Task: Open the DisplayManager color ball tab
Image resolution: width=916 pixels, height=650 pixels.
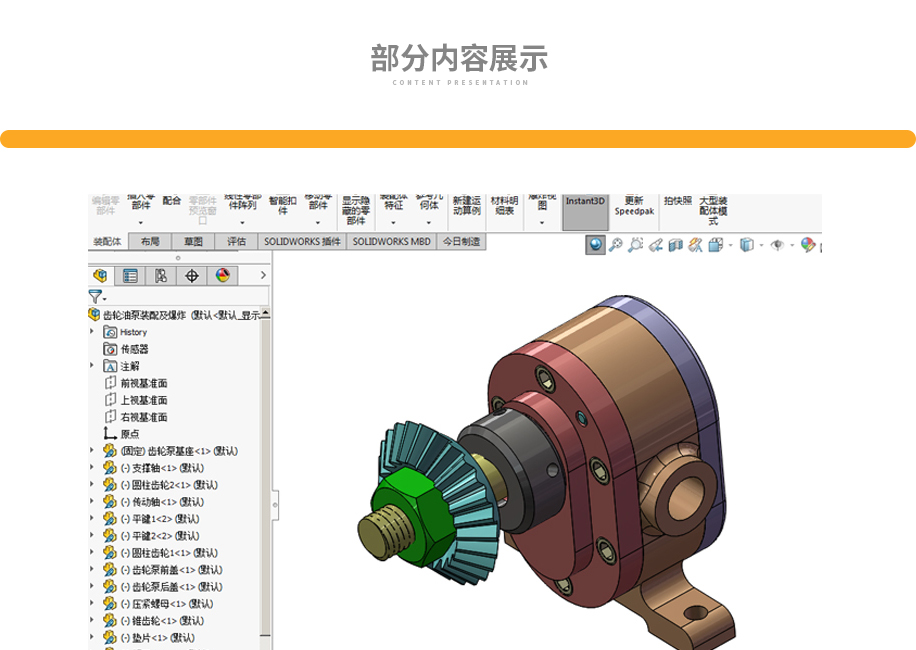Action: click(x=223, y=276)
